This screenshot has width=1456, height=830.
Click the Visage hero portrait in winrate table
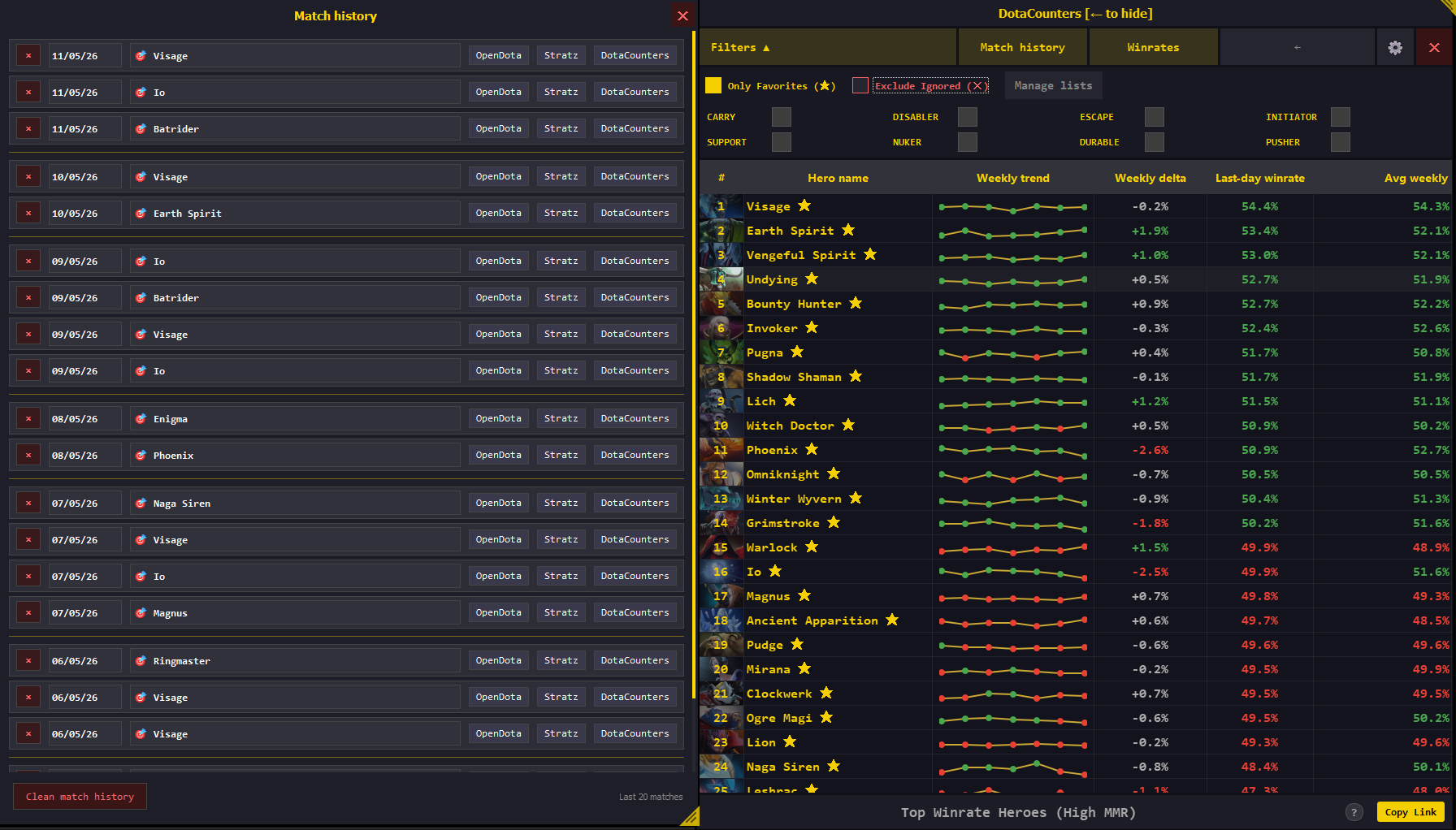click(721, 206)
